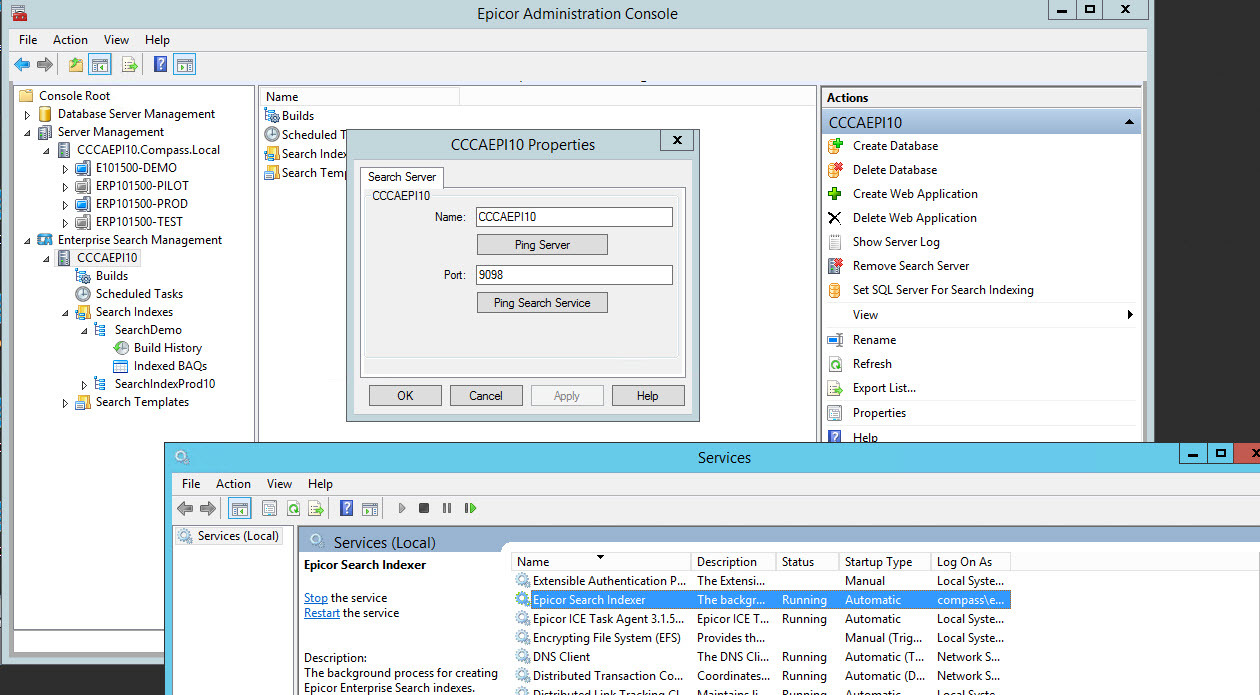1260x695 pixels.
Task: Select Scheduled Tasks in console tree
Action: pyautogui.click(x=139, y=294)
